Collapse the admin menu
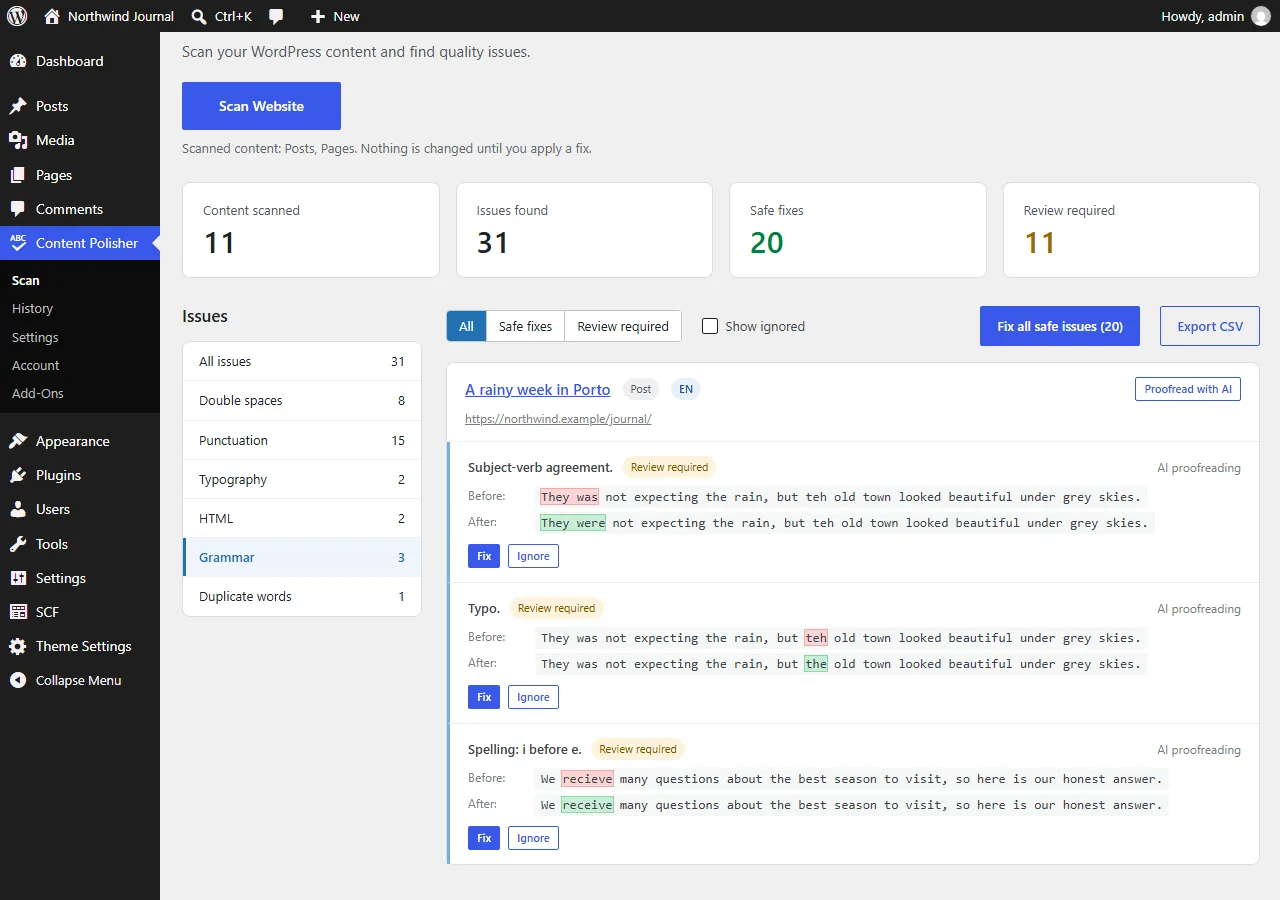Image resolution: width=1280 pixels, height=900 pixels. coord(80,680)
